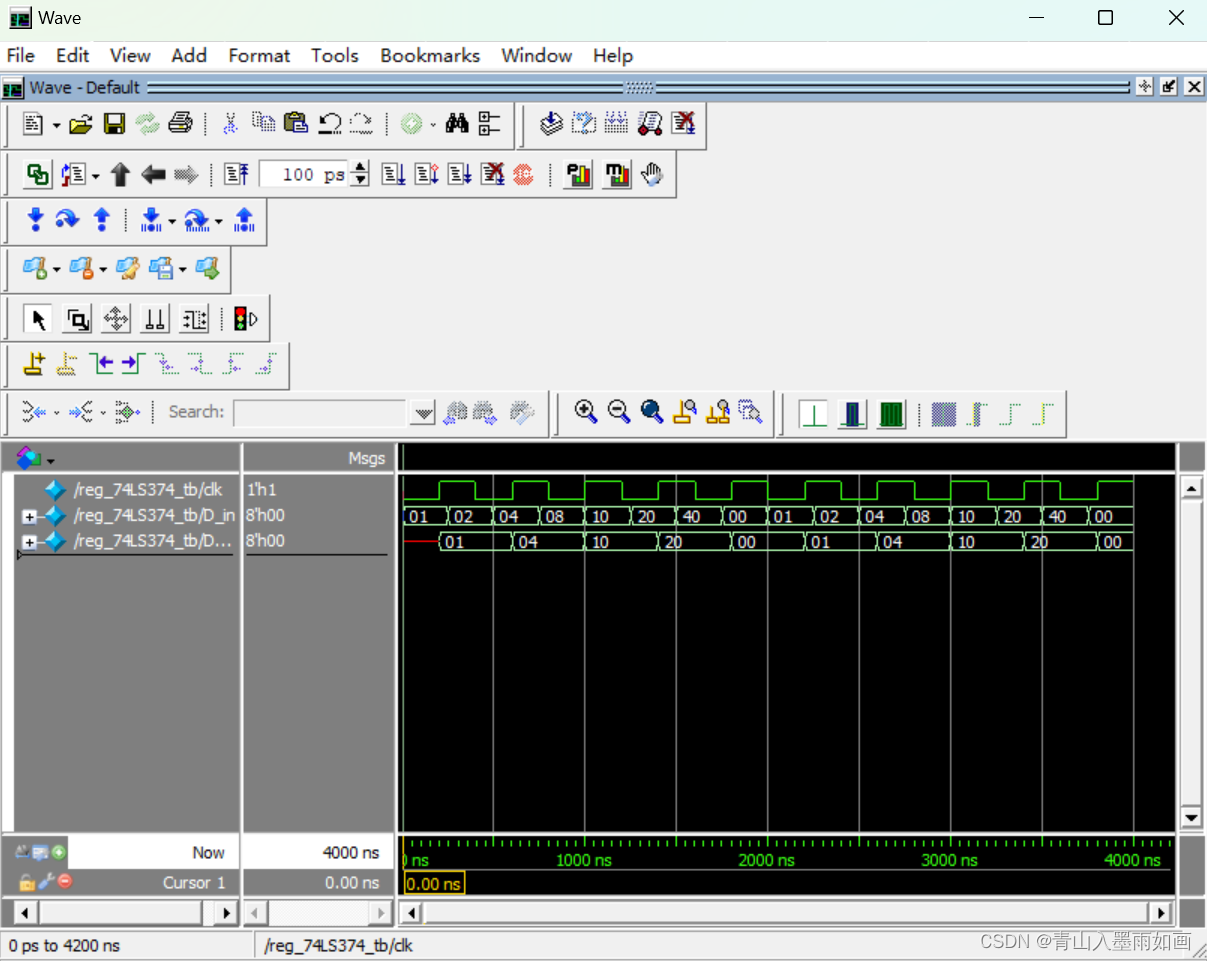The width and height of the screenshot is (1207, 961).
Task: Go up one environment level, black up arrow
Action: click(x=120, y=175)
